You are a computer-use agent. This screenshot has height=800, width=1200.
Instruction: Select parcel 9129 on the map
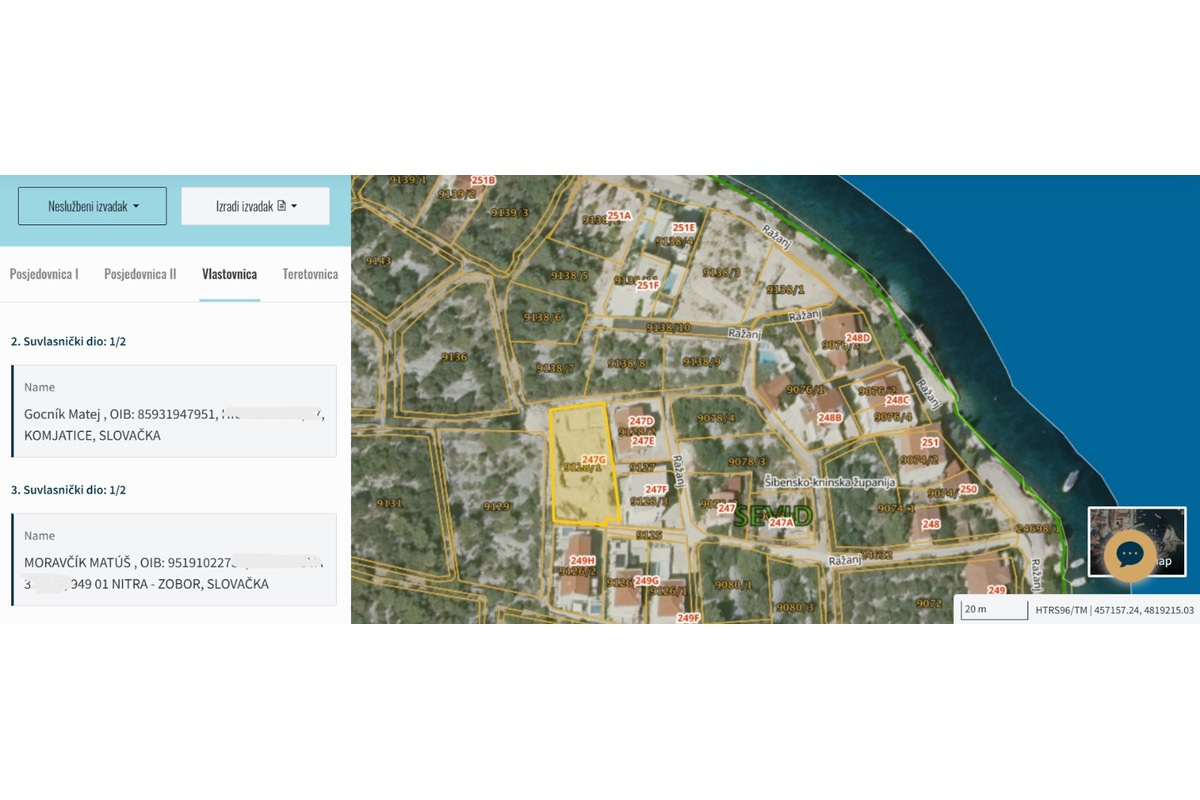click(496, 507)
